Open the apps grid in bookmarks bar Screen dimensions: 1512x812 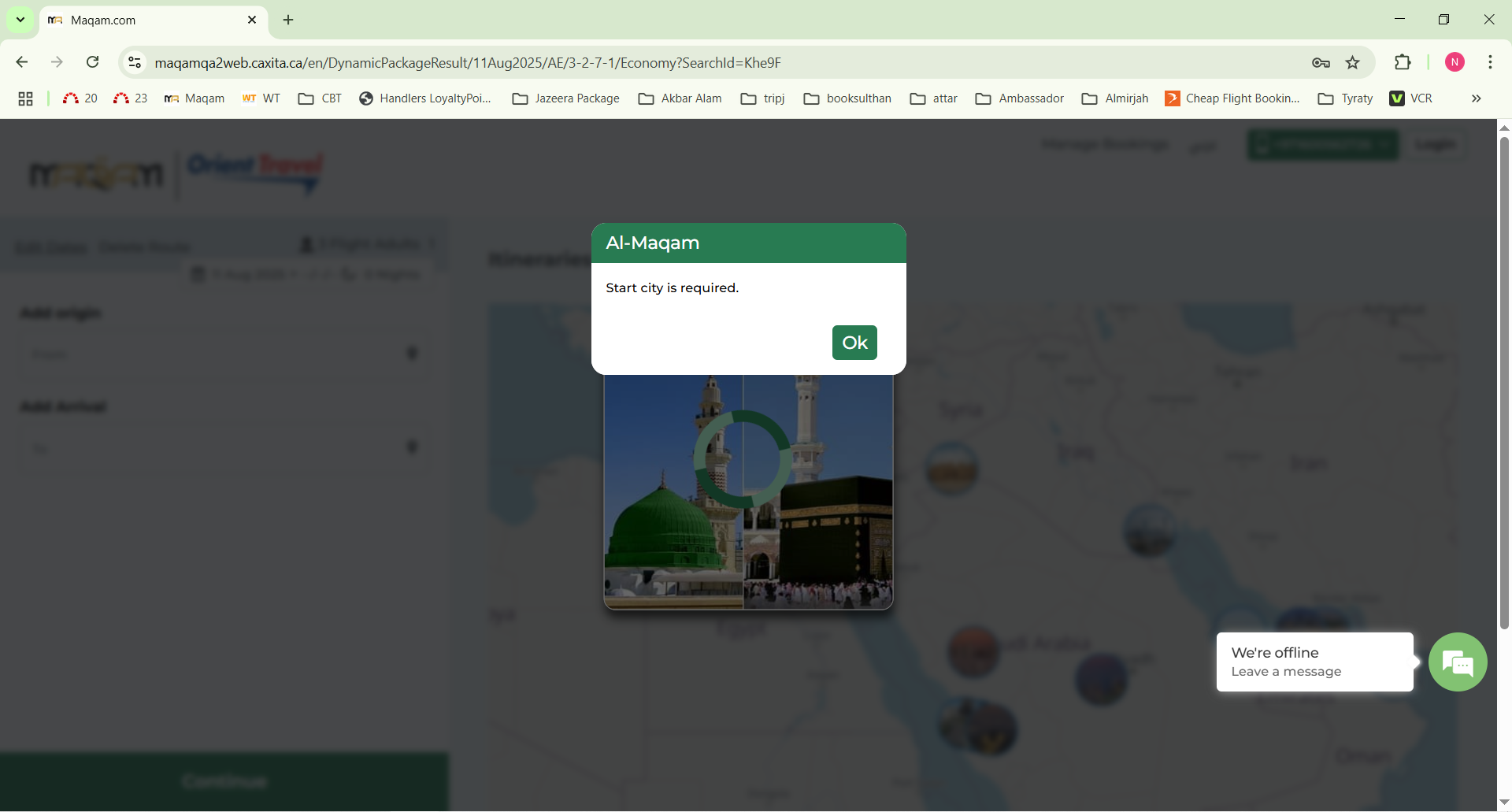[x=25, y=98]
